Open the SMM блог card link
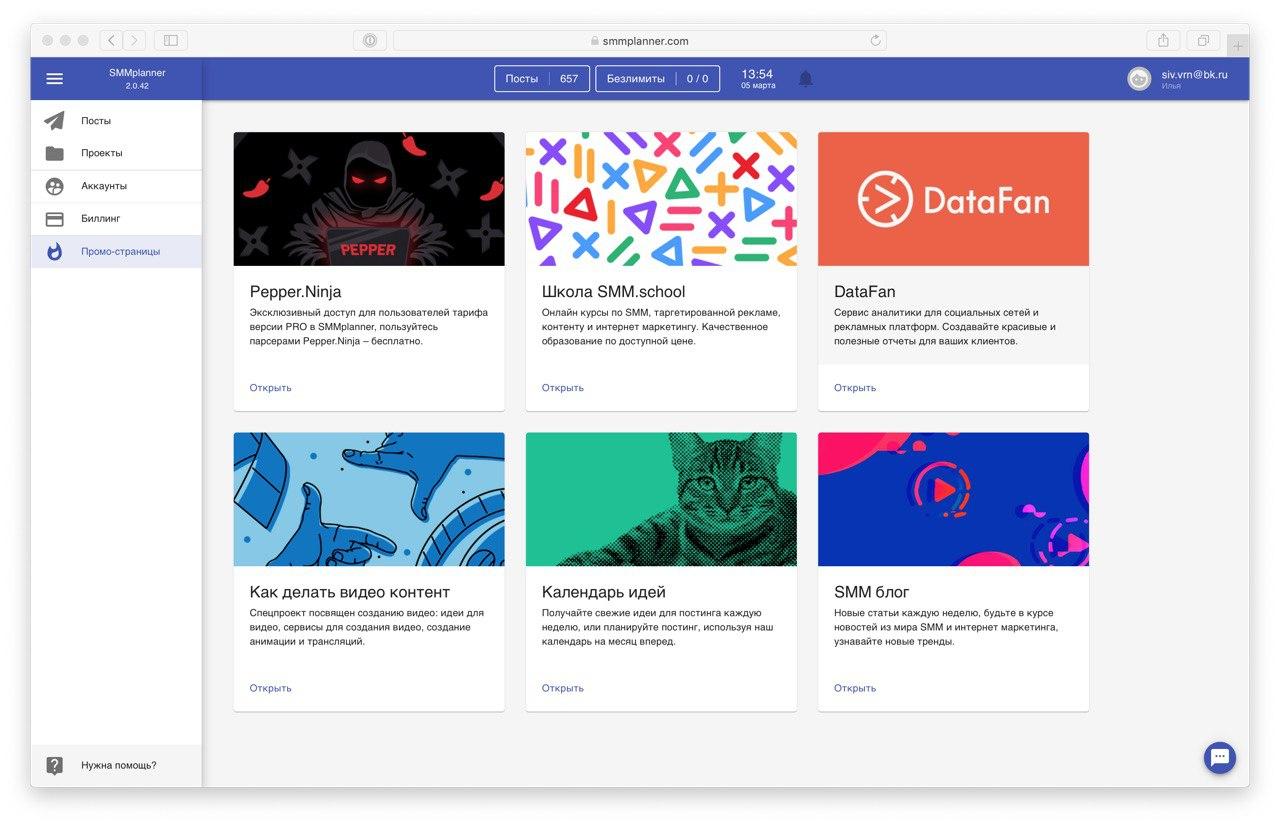This screenshot has height=825, width=1280. point(855,688)
